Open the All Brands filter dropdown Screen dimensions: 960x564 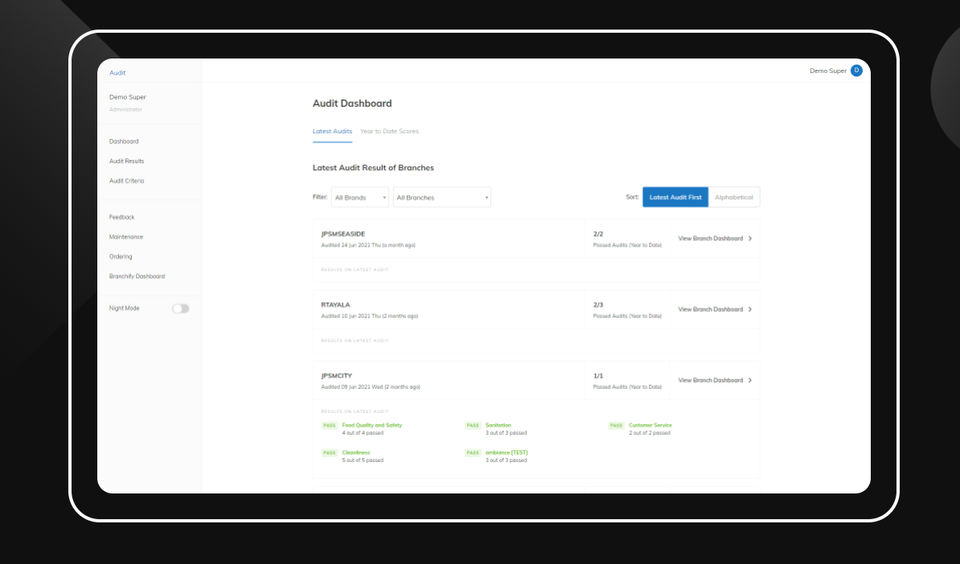tap(360, 197)
